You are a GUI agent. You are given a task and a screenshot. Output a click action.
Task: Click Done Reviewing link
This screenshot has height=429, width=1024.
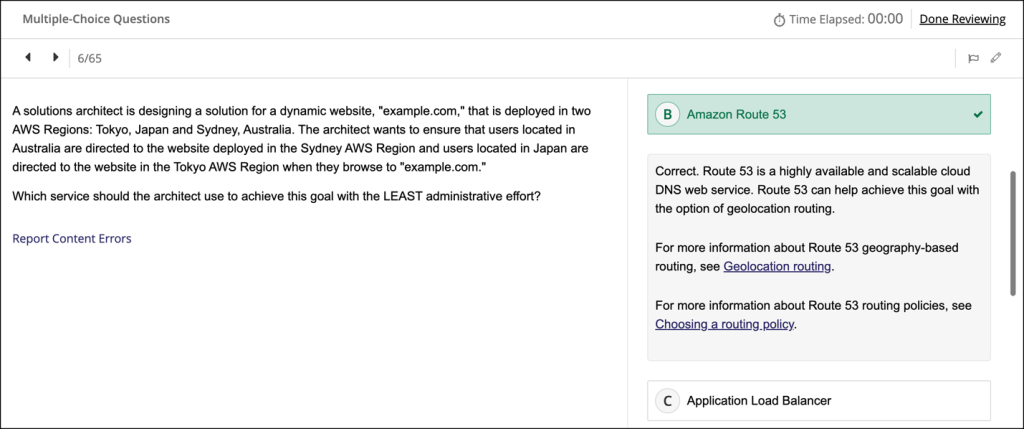(963, 19)
